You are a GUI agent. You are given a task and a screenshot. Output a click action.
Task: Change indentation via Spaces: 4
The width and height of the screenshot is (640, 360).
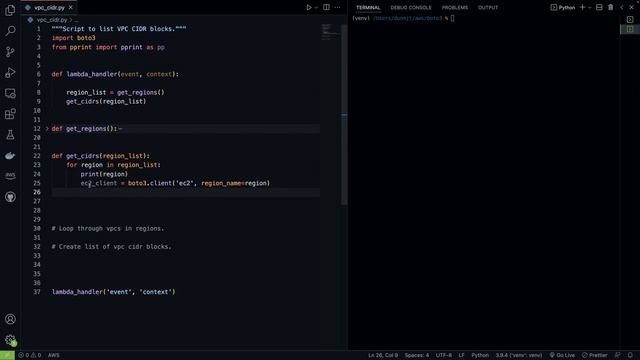417,355
